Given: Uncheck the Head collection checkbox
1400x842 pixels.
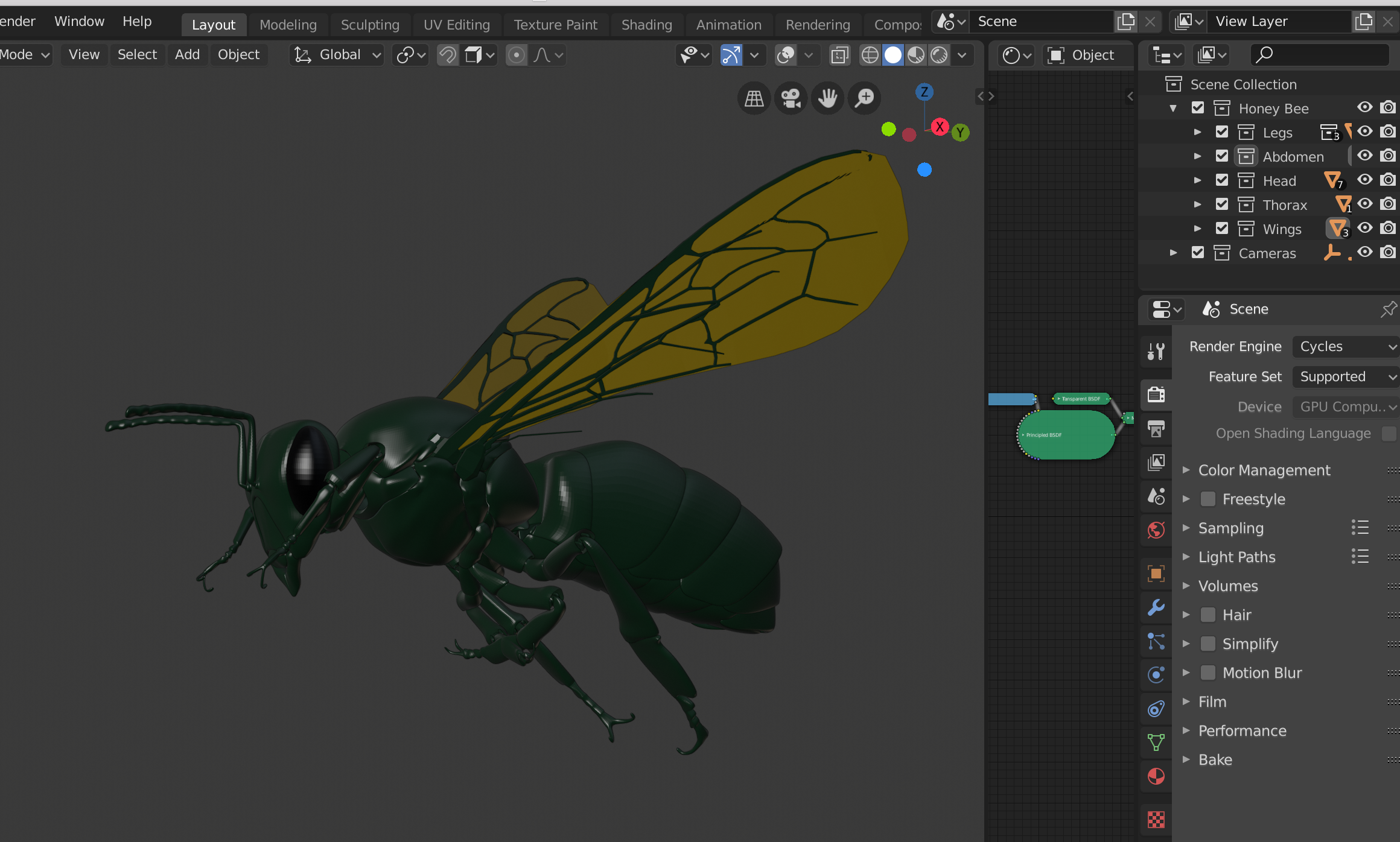Looking at the screenshot, I should (1222, 180).
